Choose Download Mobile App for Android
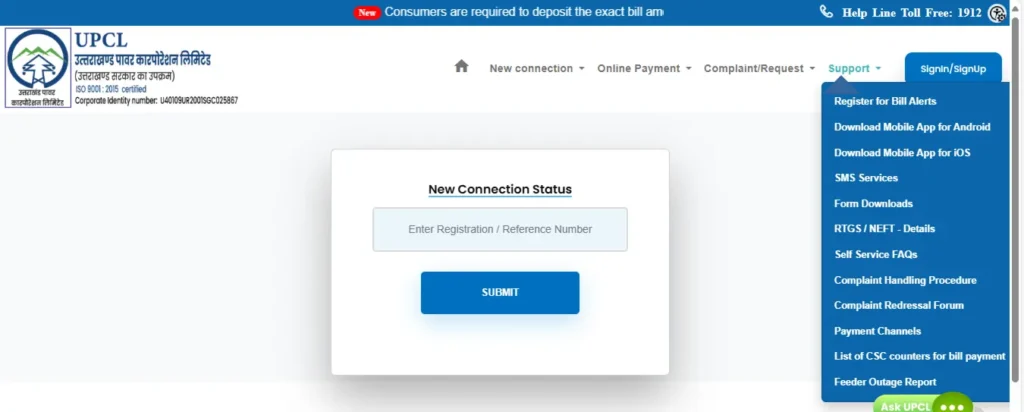The height and width of the screenshot is (412, 1024). pyautogui.click(x=912, y=127)
